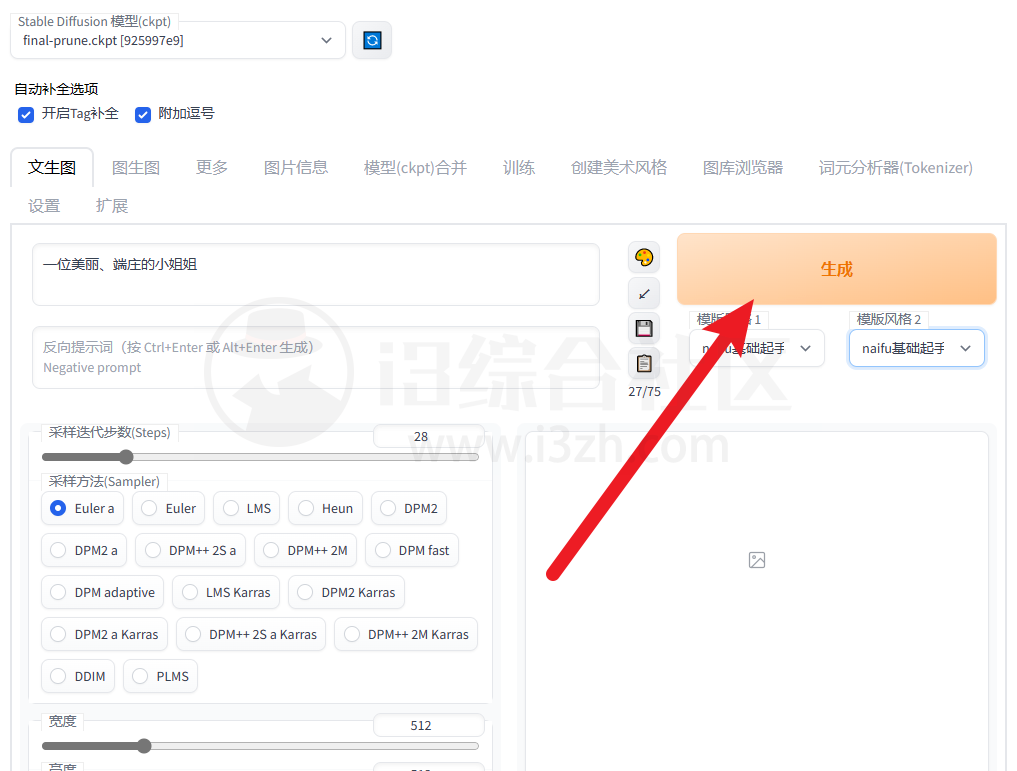Open the 设置 tab

coord(44,206)
